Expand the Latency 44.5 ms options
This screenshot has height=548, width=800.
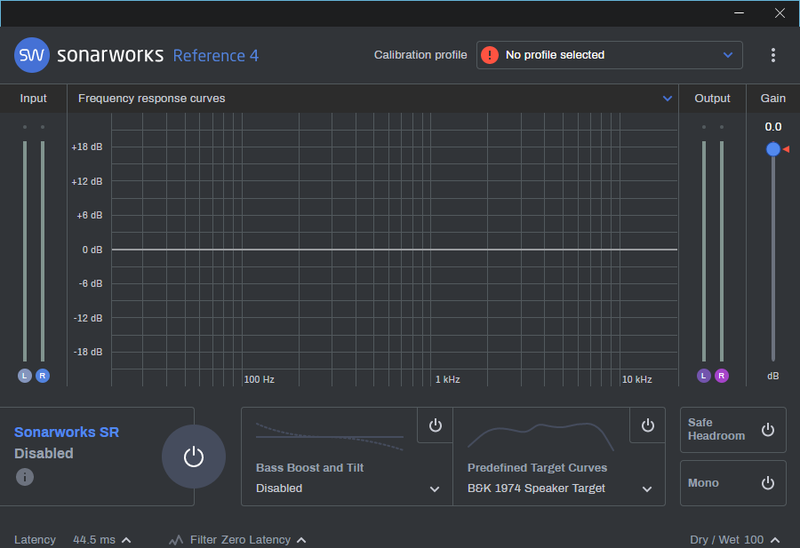127,540
